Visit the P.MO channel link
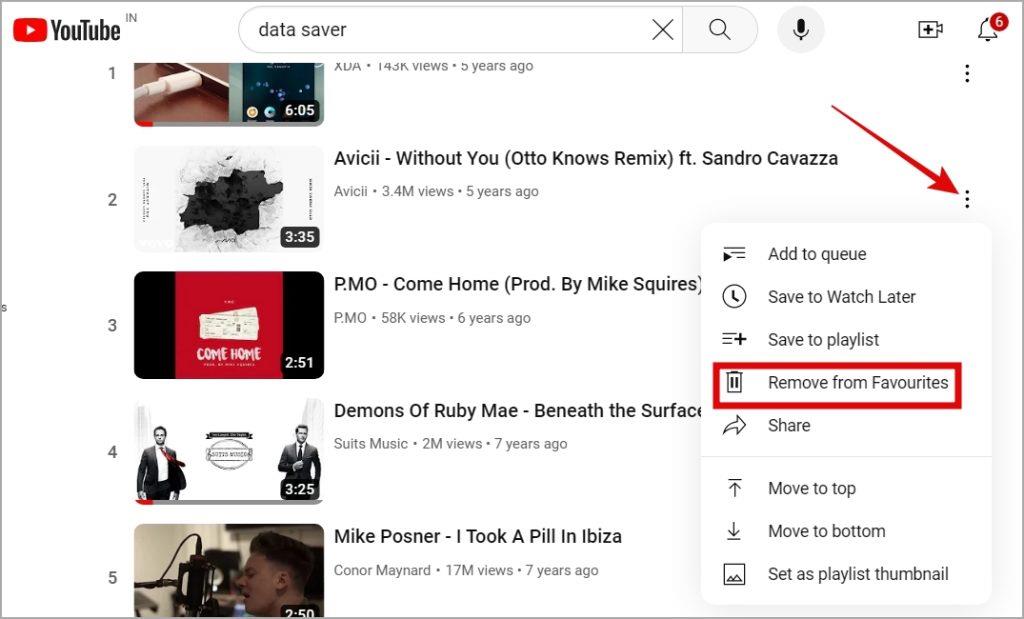Image resolution: width=1024 pixels, height=619 pixels. 351,318
